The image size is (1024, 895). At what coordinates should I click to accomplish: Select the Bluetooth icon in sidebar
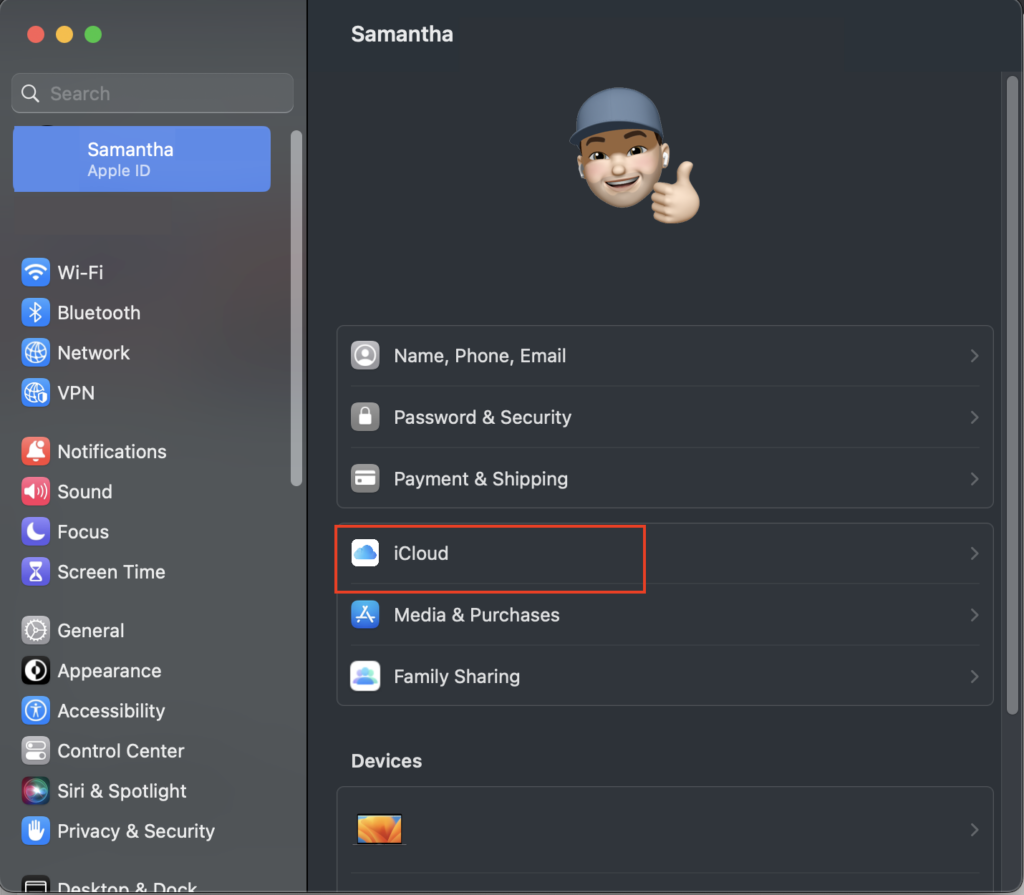tap(36, 313)
